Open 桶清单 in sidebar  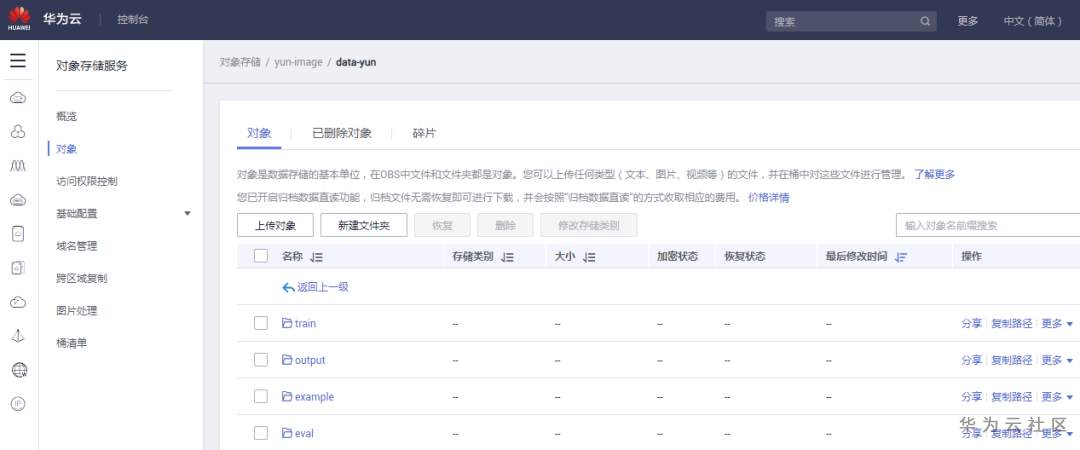[72, 343]
